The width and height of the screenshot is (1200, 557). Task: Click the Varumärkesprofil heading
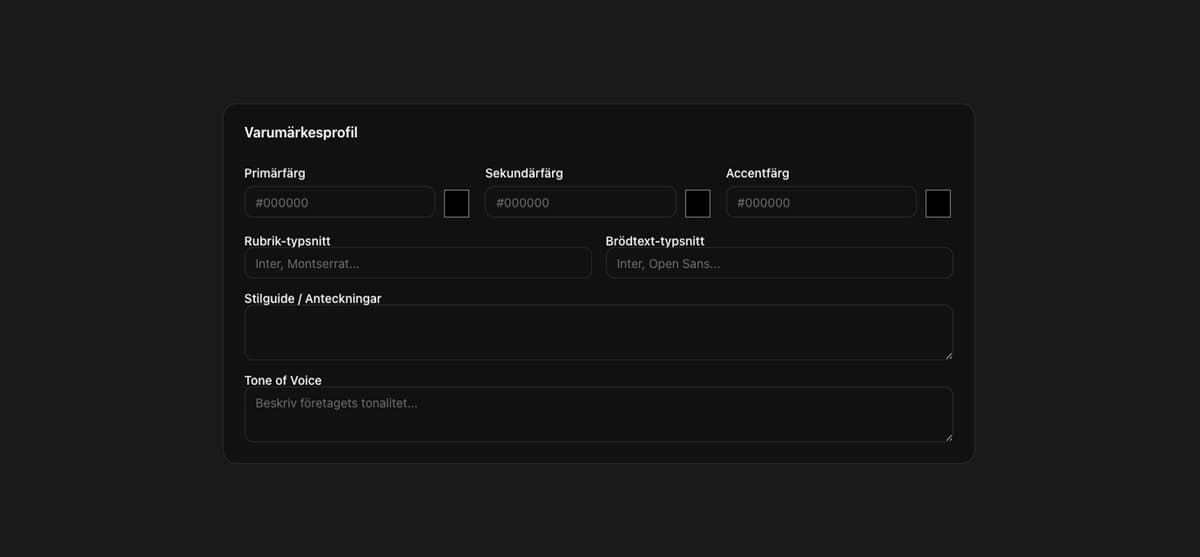pos(300,132)
